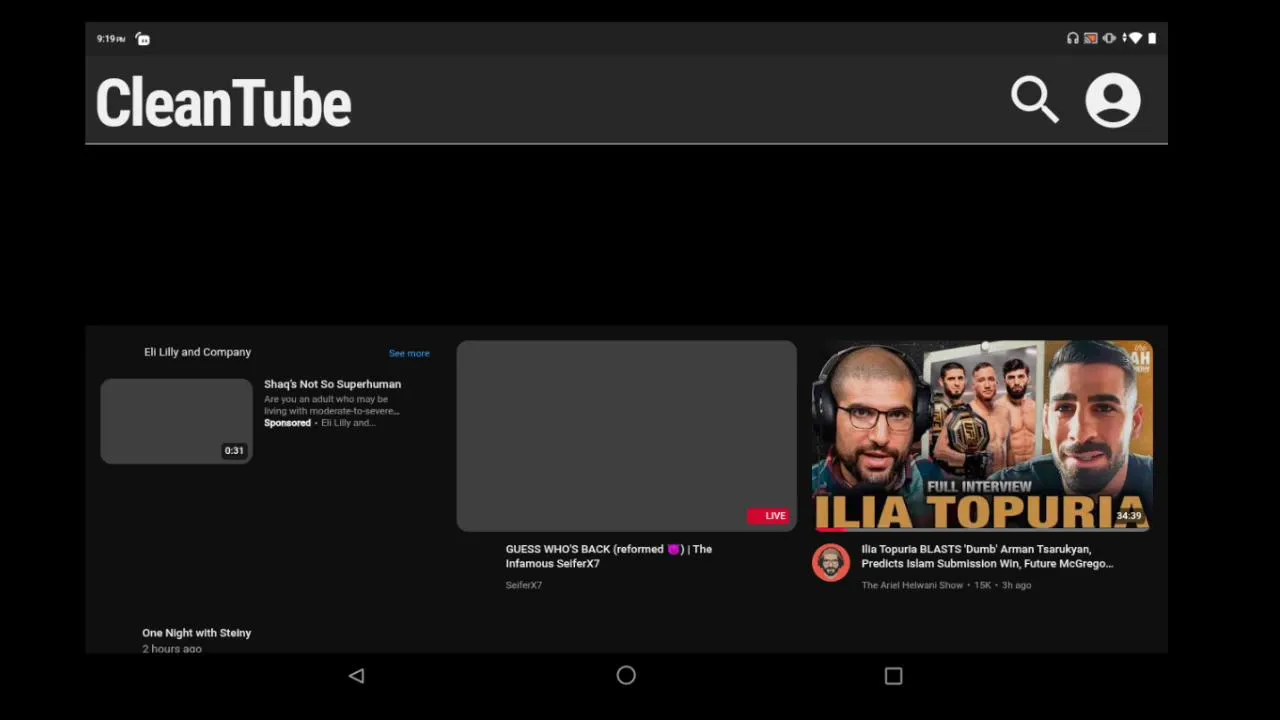The image size is (1280, 720).
Task: Click the 9:19 PM clock
Action: [111, 39]
